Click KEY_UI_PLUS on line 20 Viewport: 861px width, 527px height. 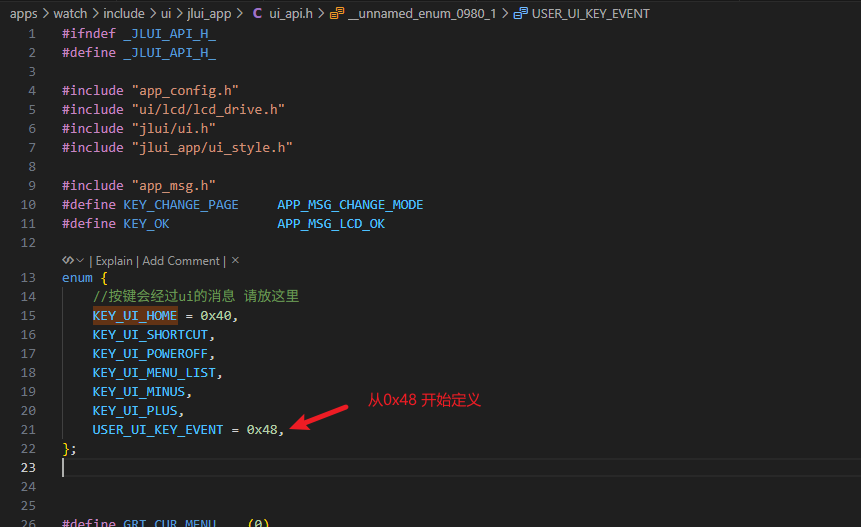click(x=135, y=411)
